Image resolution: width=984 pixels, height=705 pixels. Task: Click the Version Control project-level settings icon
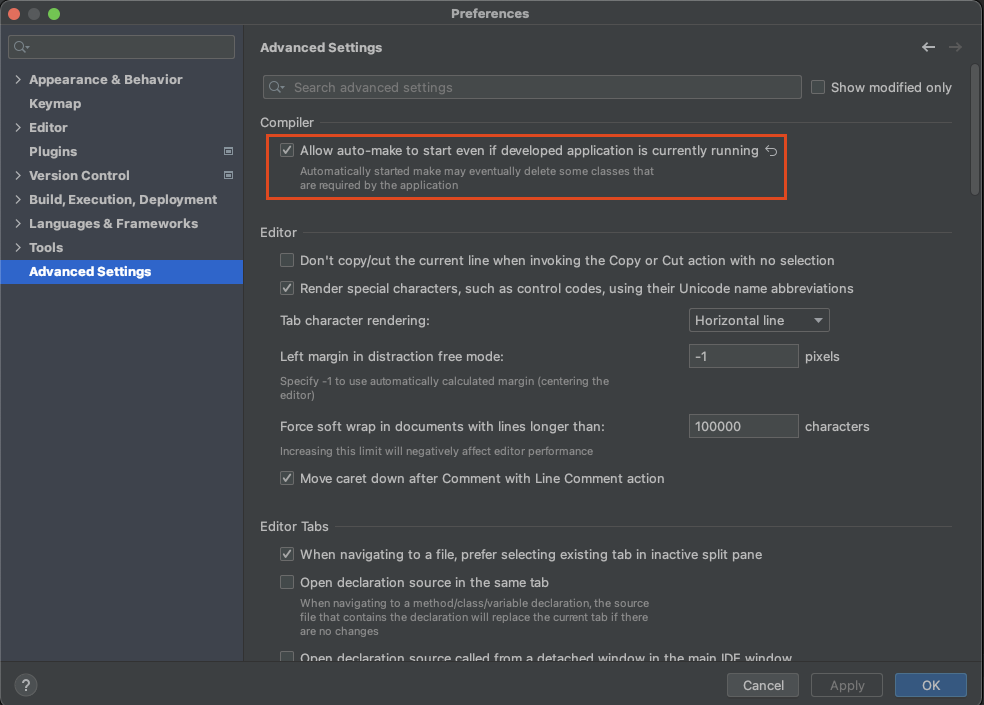pos(228,175)
